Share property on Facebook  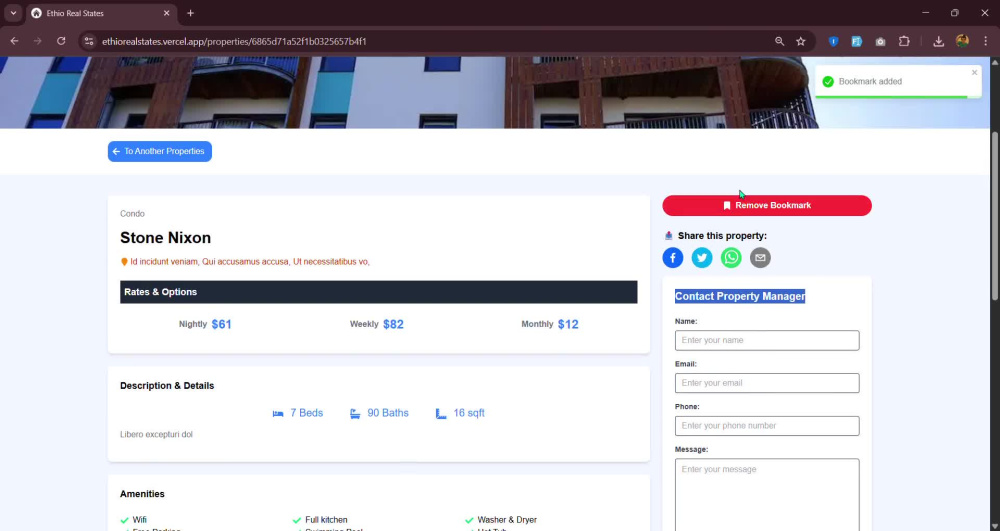673,258
